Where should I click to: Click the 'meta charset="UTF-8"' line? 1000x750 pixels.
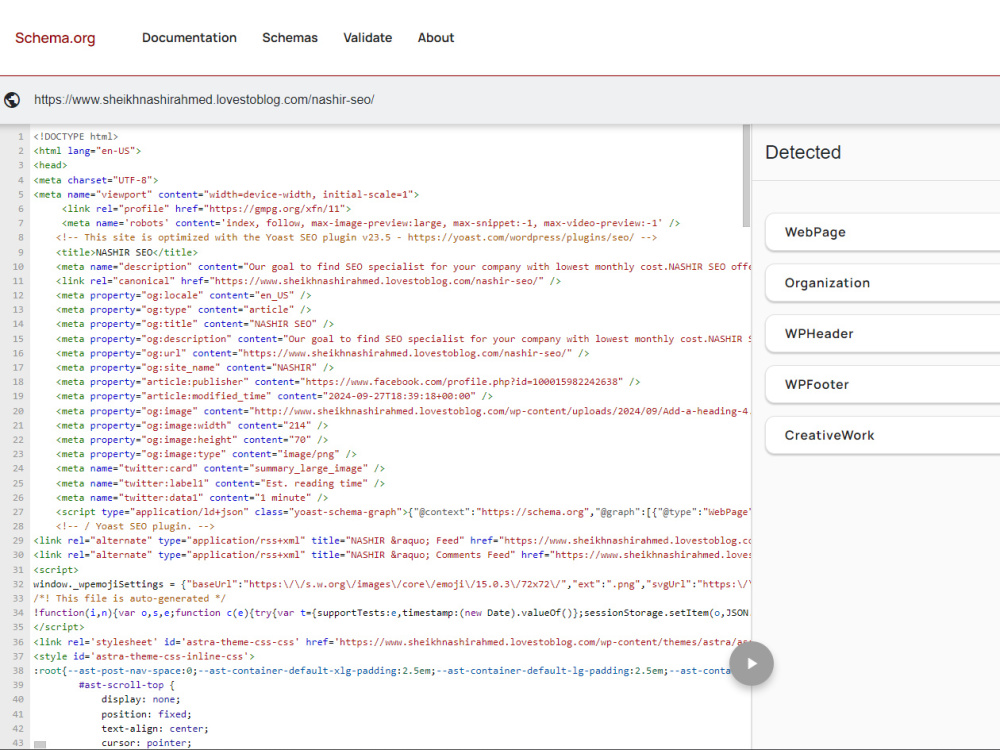96,180
